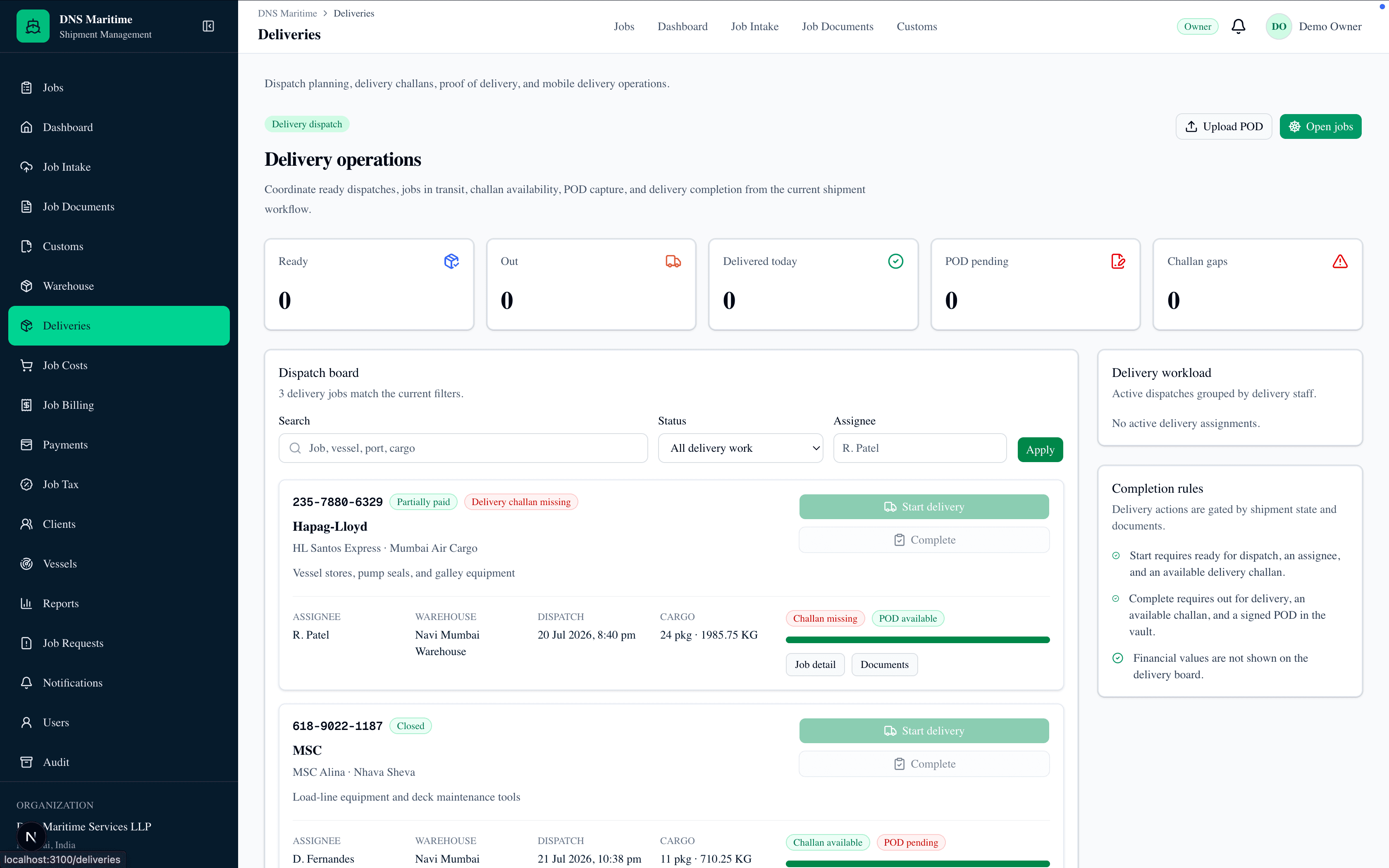Click the Jobs icon in the sidebar
Screen dimensions: 1389x868
[26, 88]
